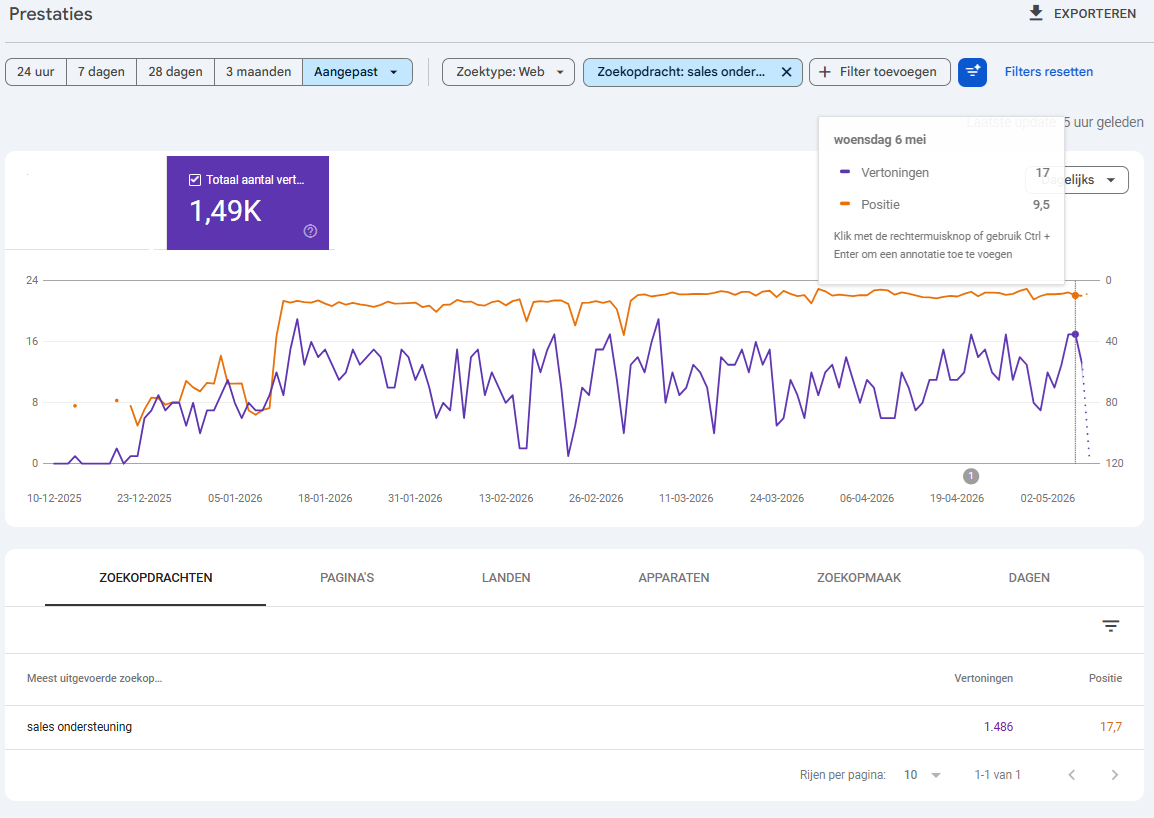Select the 28 dagen date range

pyautogui.click(x=175, y=72)
